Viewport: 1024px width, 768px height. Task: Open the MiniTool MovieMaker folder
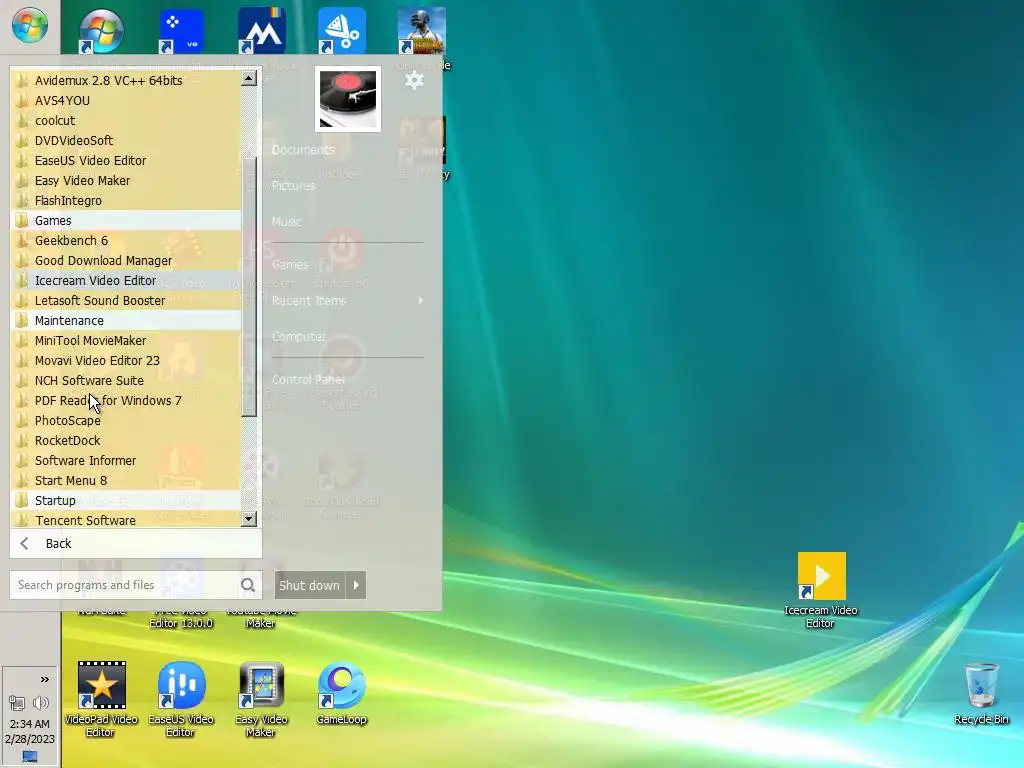coord(126,340)
